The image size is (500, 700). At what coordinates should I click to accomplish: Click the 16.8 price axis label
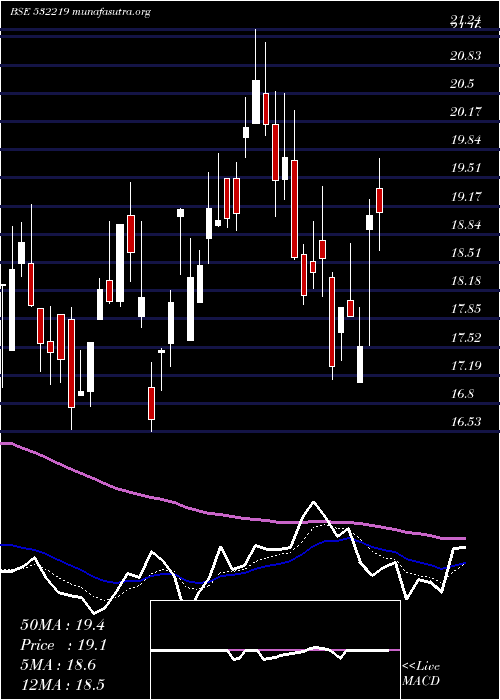pos(462,394)
